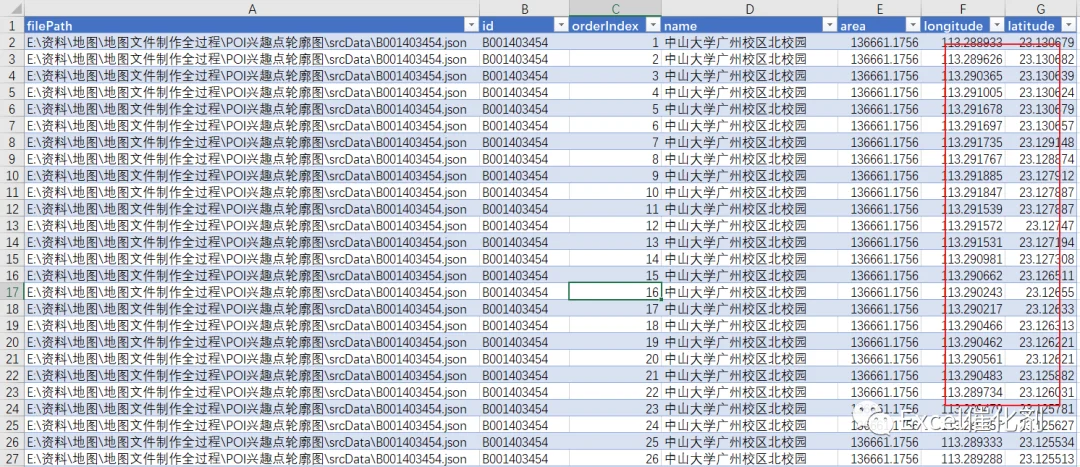Select the area cell in row 21

879,359
